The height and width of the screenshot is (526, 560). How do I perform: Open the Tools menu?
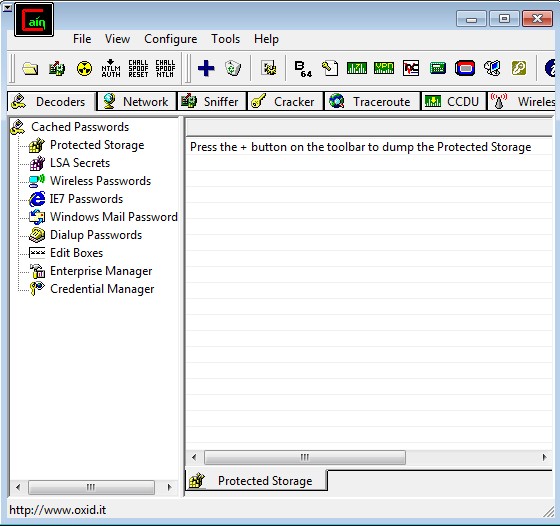coord(225,39)
